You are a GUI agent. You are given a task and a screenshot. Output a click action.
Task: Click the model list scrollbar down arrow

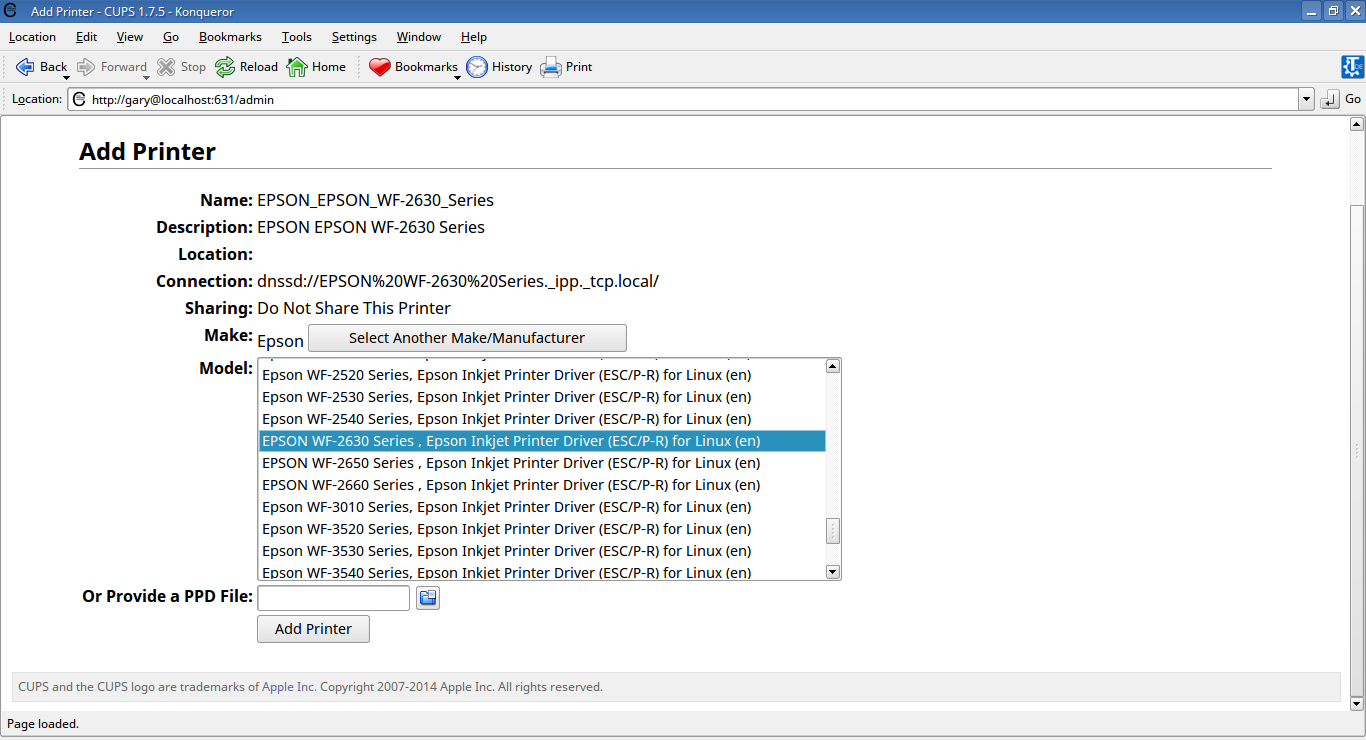tap(832, 572)
